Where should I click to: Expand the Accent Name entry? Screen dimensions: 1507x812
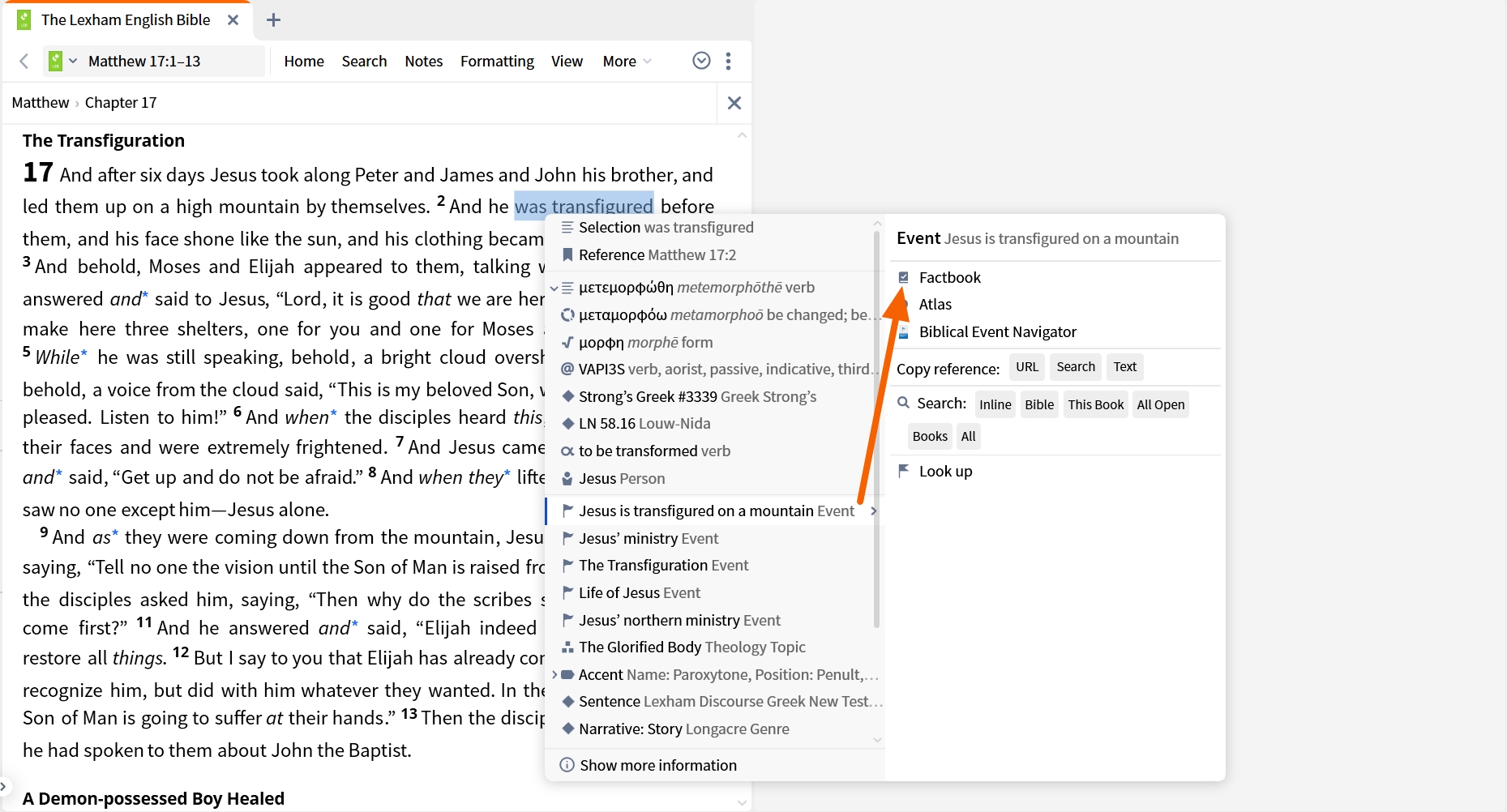coord(554,674)
